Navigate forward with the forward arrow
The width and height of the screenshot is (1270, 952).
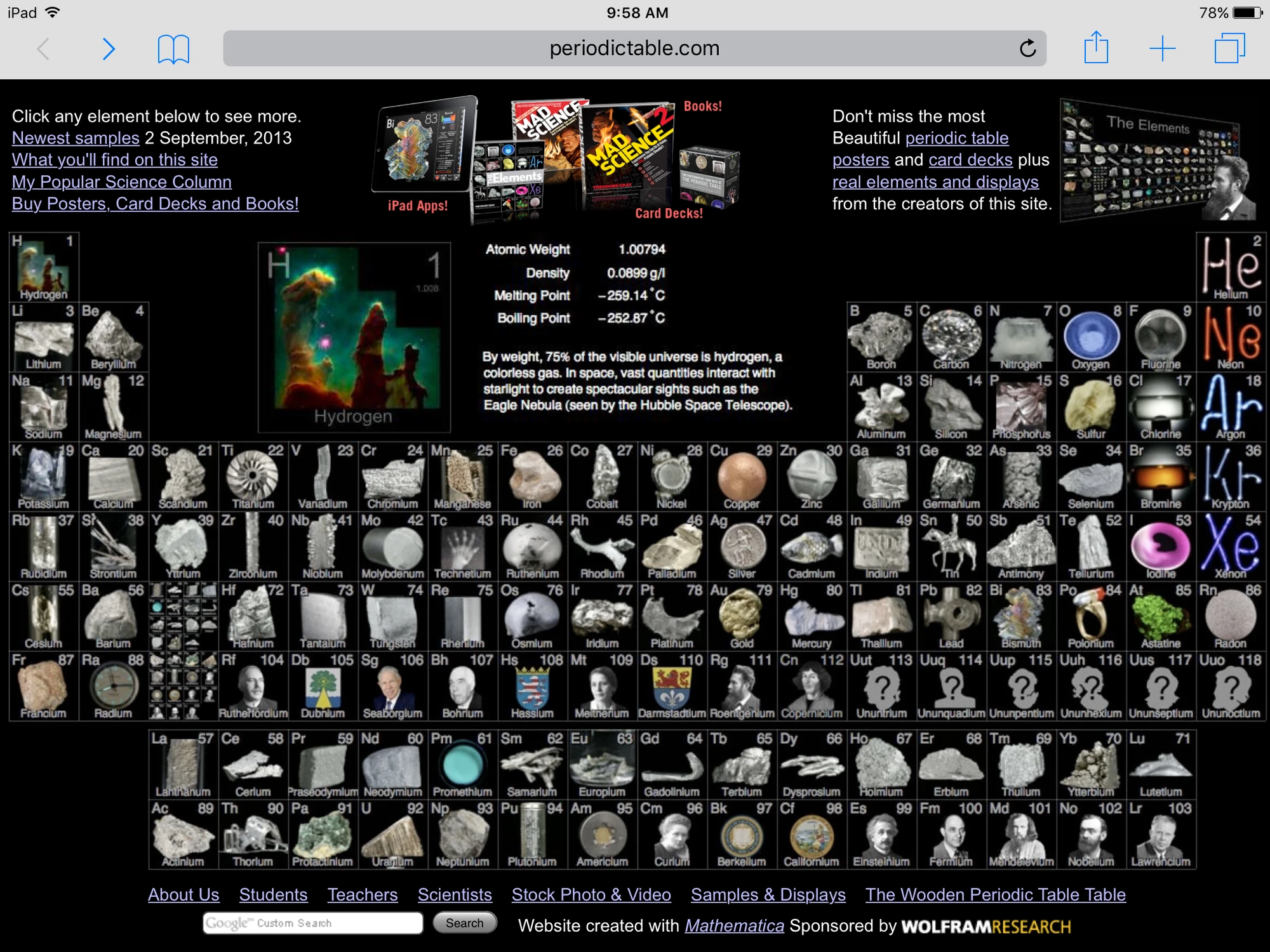click(x=109, y=49)
